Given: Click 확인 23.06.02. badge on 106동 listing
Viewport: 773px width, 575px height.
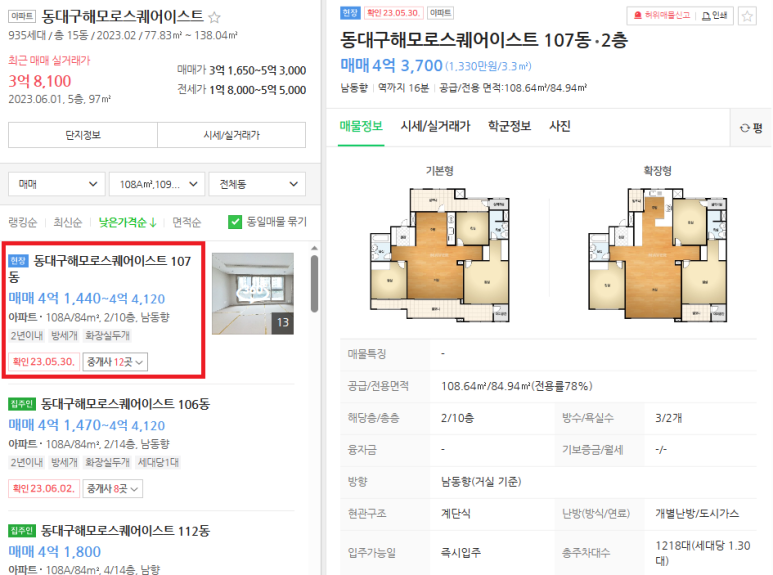Looking at the screenshot, I should pos(44,489).
